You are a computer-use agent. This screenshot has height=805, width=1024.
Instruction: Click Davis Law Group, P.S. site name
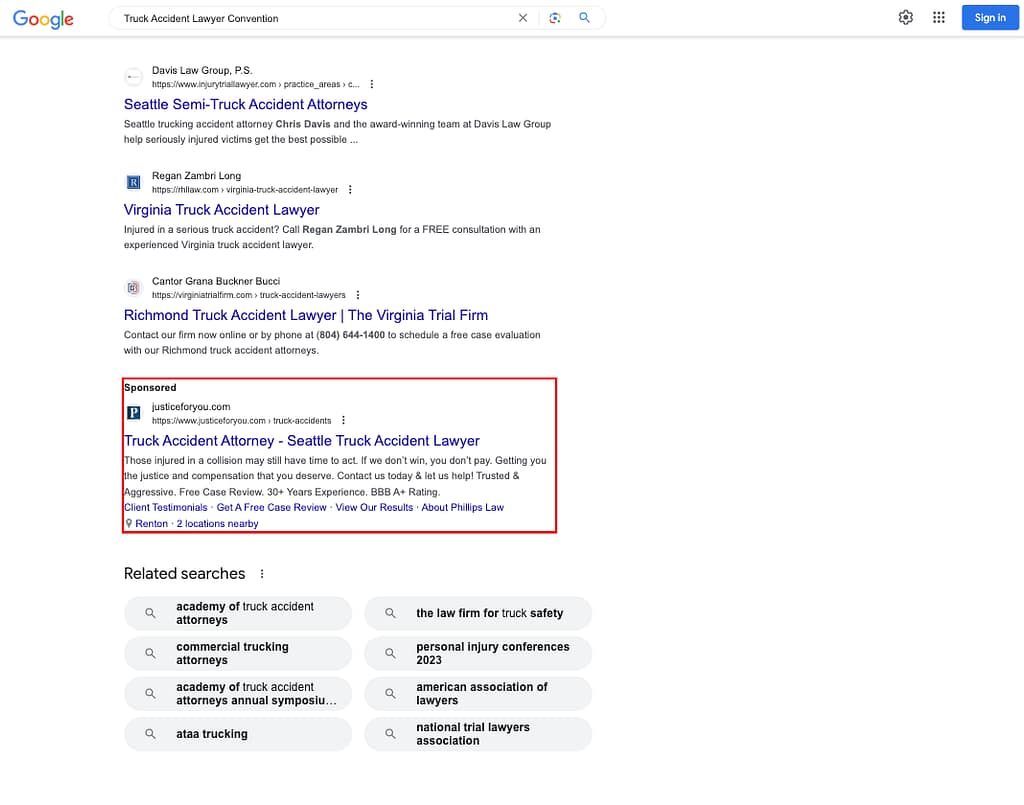202,71
